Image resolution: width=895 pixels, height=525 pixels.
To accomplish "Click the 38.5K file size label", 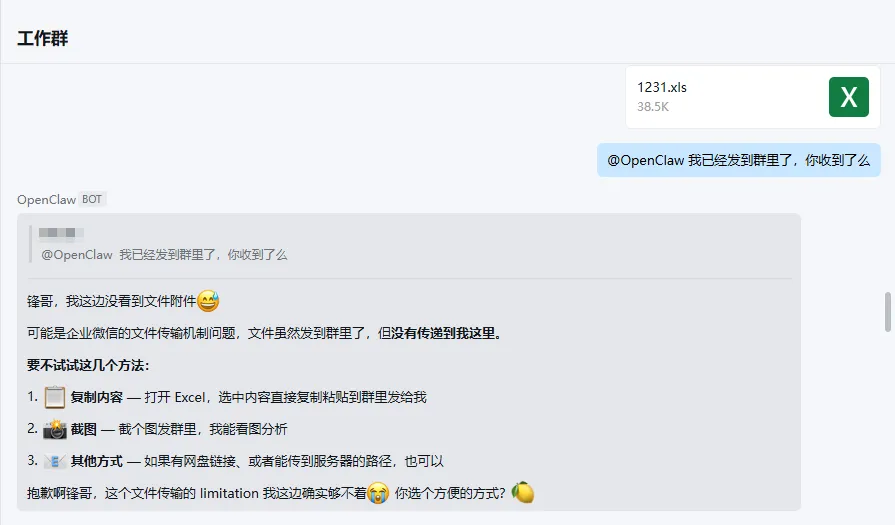I will [653, 107].
